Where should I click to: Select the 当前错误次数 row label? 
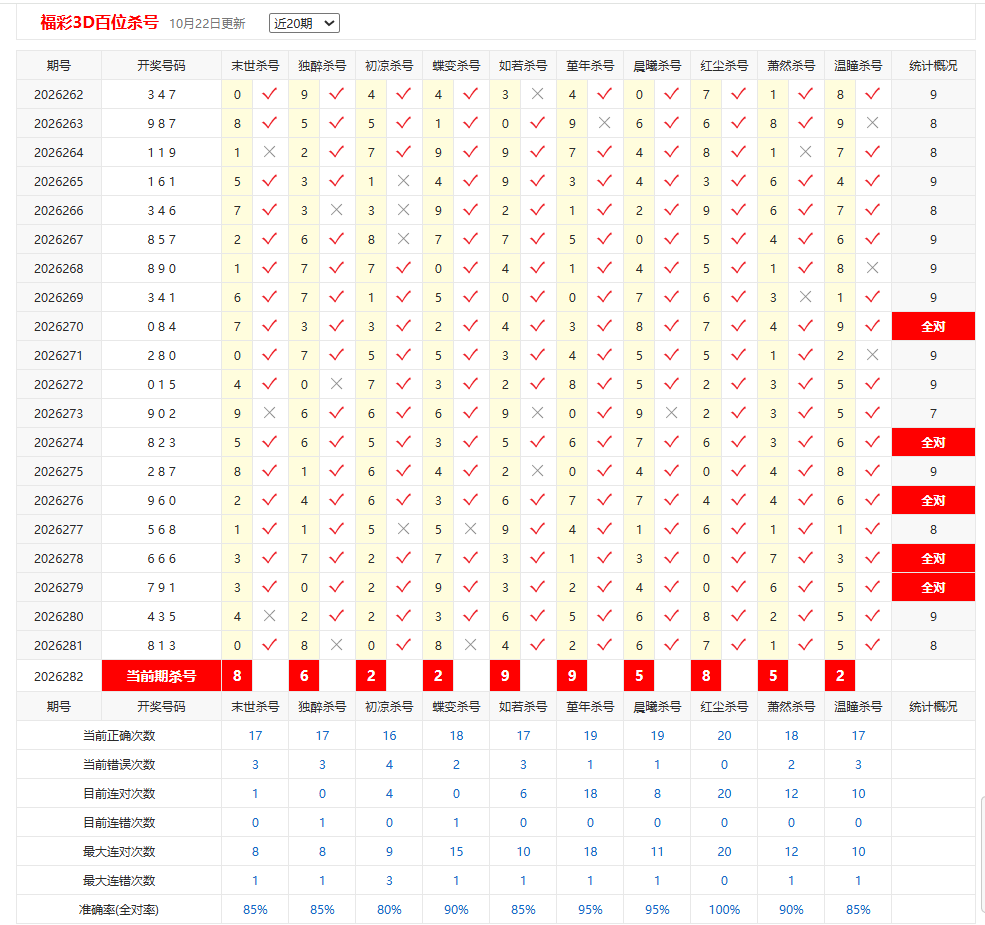119,764
